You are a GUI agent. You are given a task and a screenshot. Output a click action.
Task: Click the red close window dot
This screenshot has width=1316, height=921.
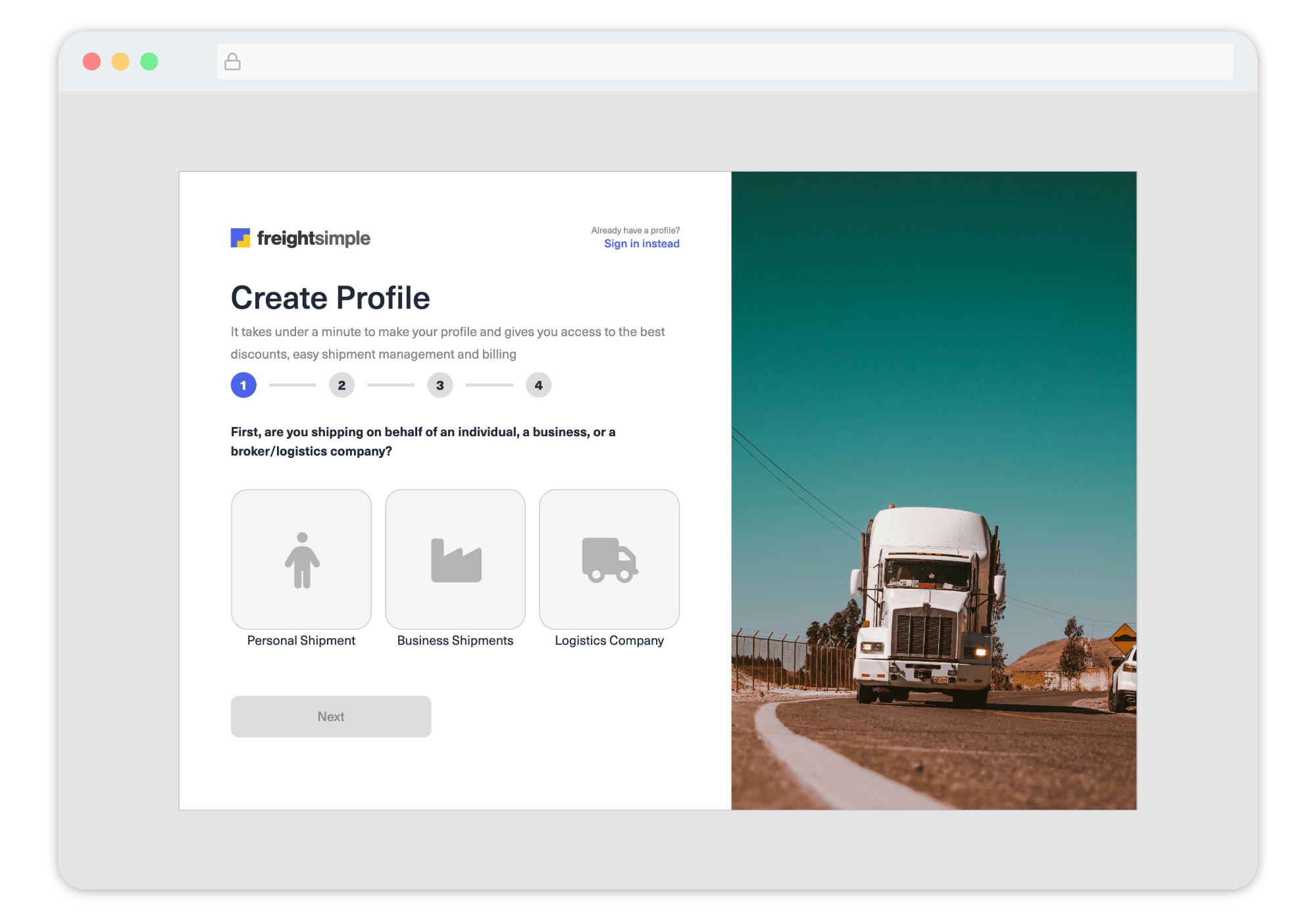[x=91, y=62]
